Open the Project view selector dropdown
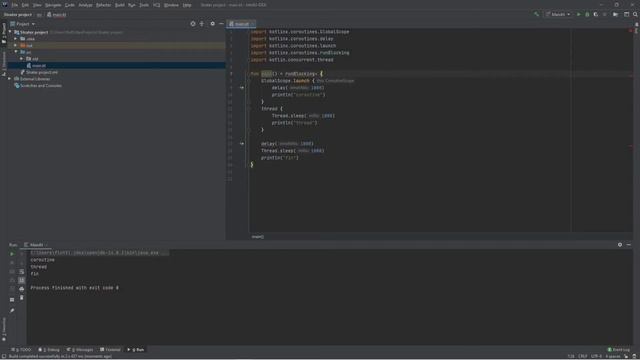640x360 pixels. 23,24
